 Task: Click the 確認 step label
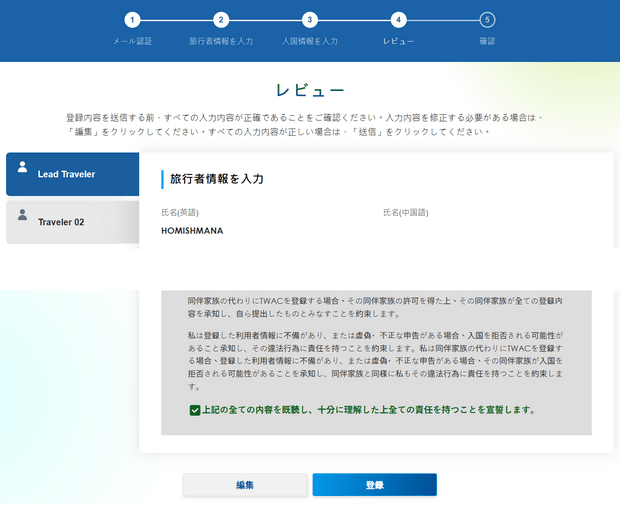[x=487, y=42]
